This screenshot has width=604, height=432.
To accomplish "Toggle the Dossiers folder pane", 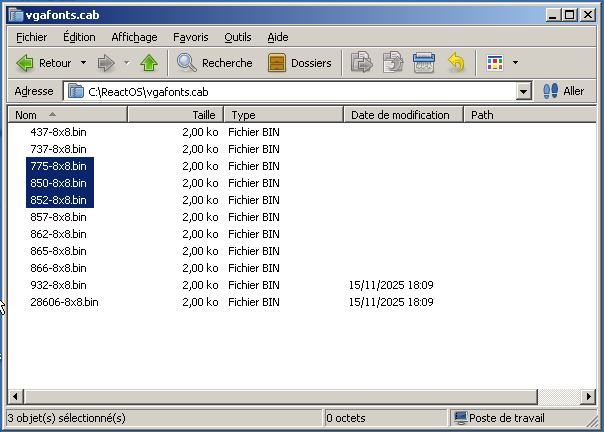I will tap(300, 63).
